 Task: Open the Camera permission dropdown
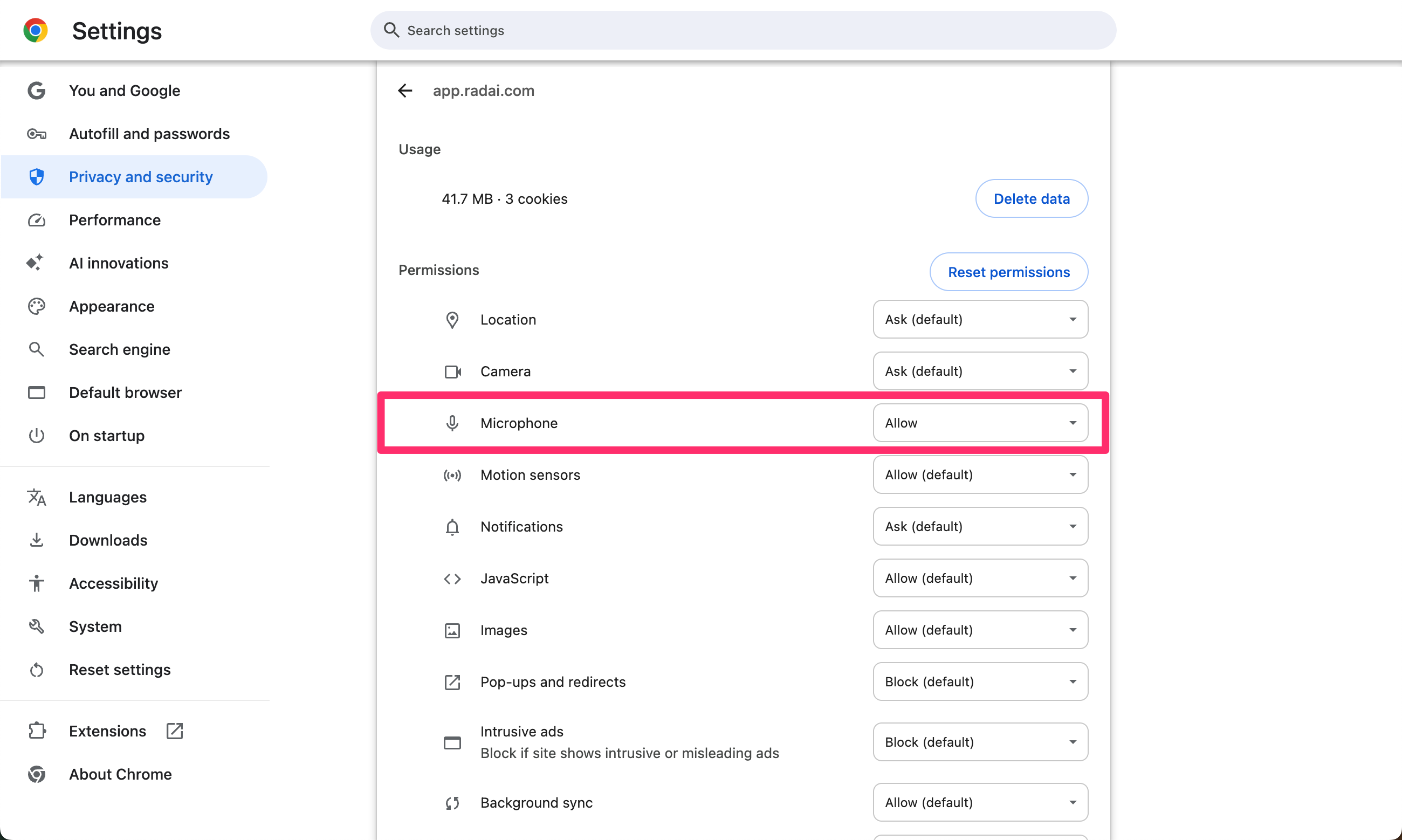click(980, 371)
